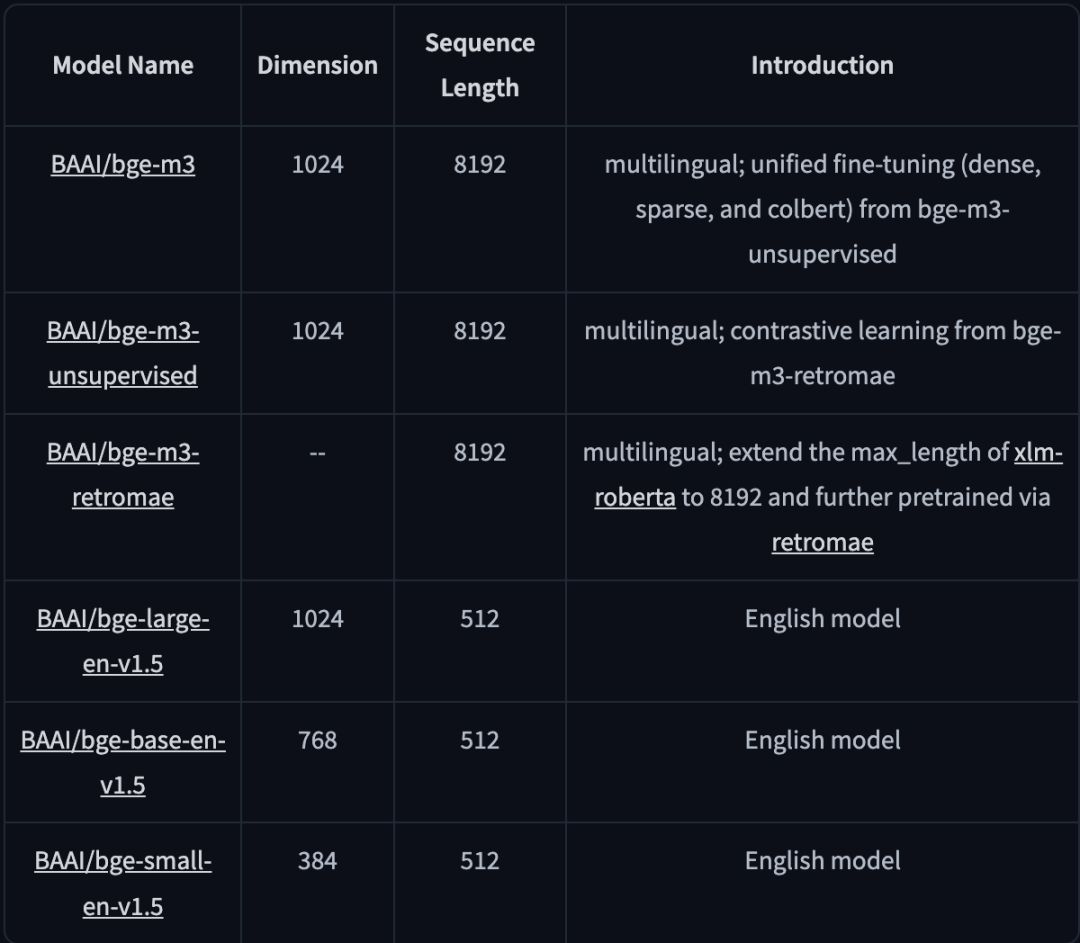
Task: Open the BAAI/bge-large-en-v1.5 model link
Action: tap(123, 641)
